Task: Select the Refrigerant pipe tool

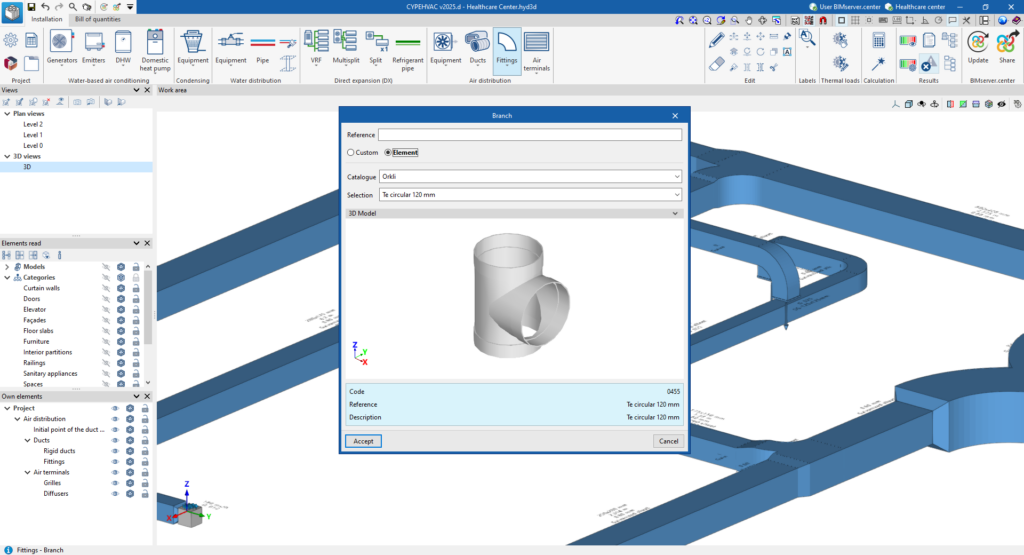Action: click(408, 50)
